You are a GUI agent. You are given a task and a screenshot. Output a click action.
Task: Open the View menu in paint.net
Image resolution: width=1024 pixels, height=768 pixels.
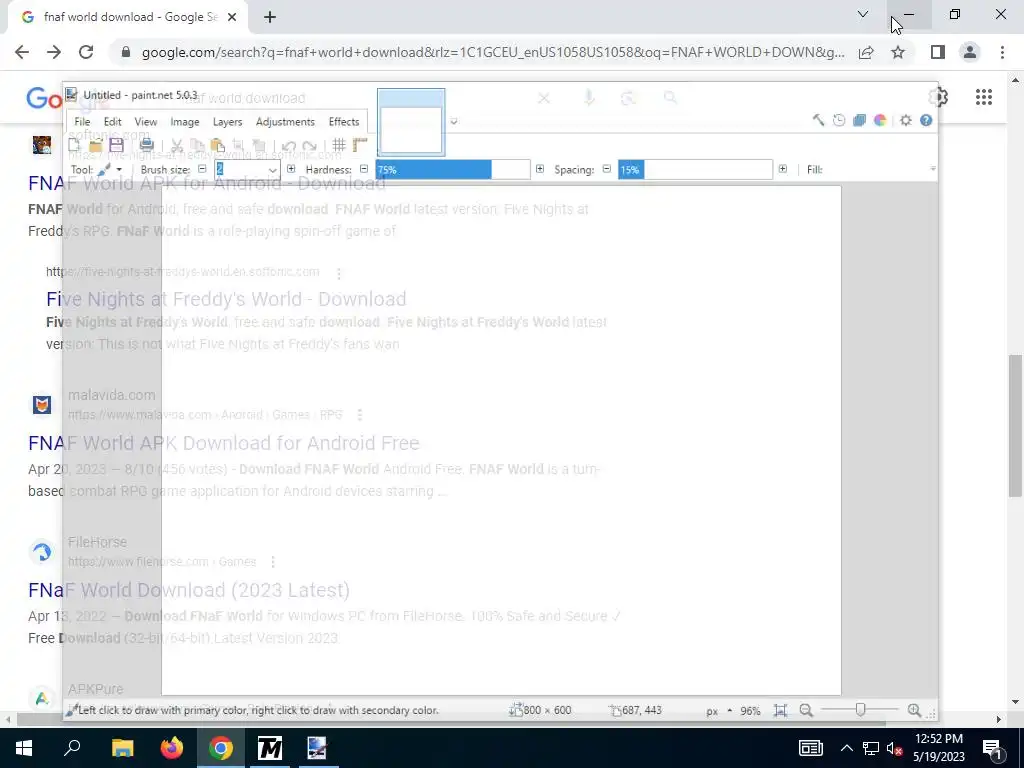(x=146, y=122)
